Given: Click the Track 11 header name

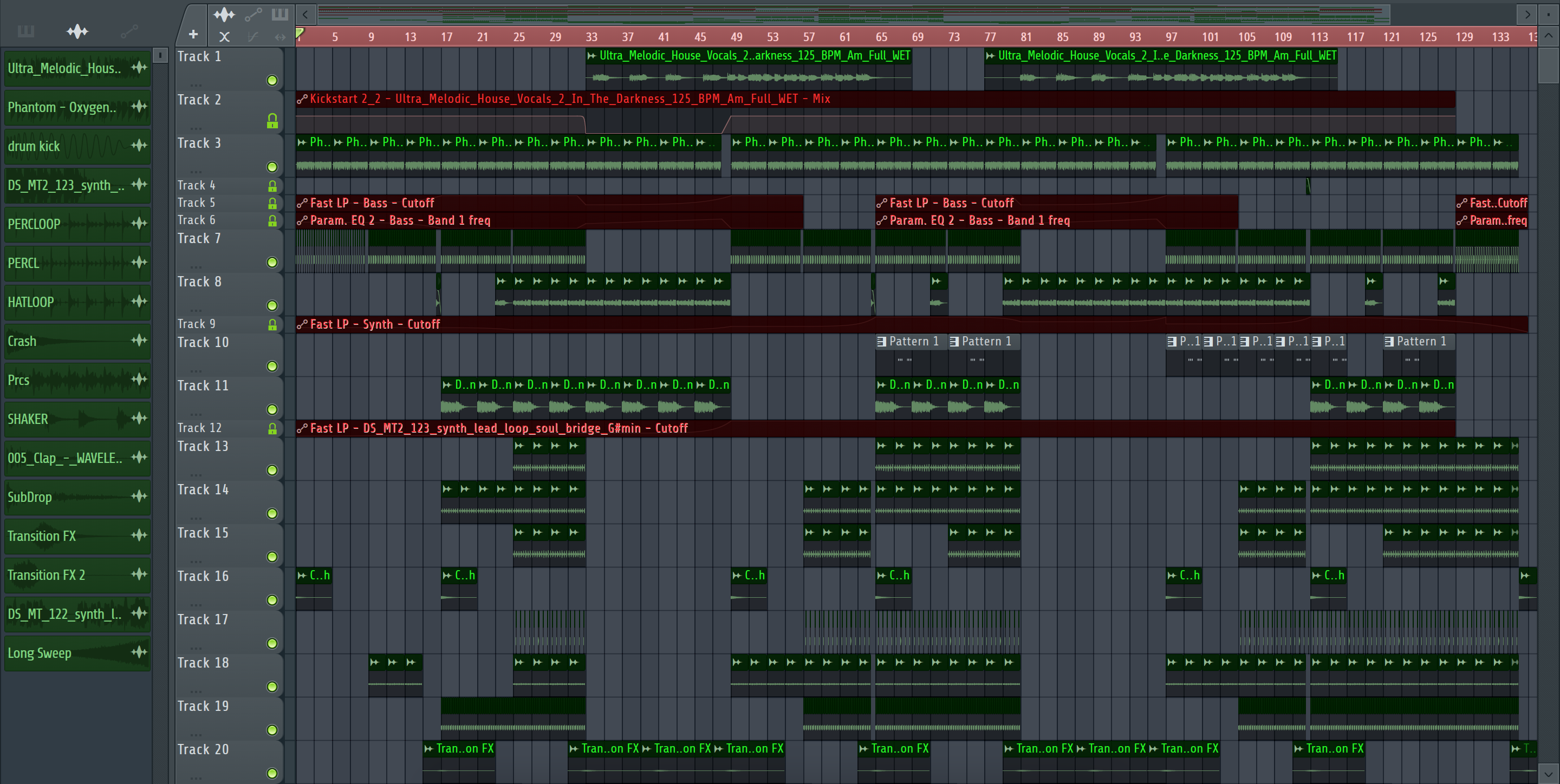Looking at the screenshot, I should tap(203, 386).
